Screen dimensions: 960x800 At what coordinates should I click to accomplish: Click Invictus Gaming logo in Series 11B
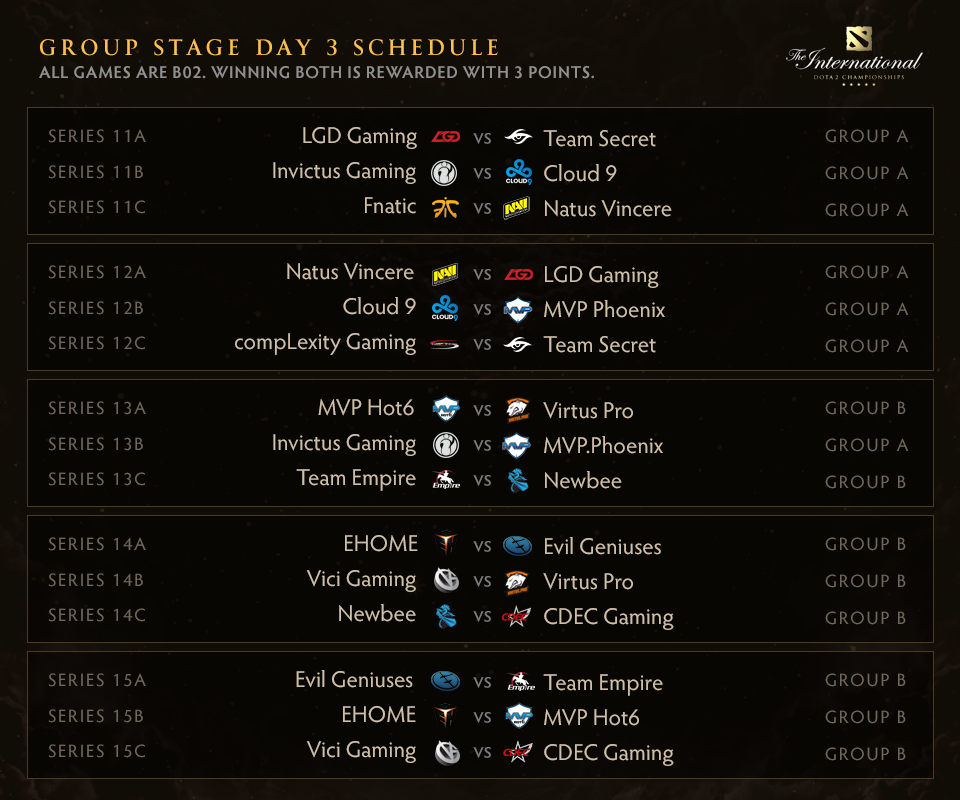coord(445,173)
